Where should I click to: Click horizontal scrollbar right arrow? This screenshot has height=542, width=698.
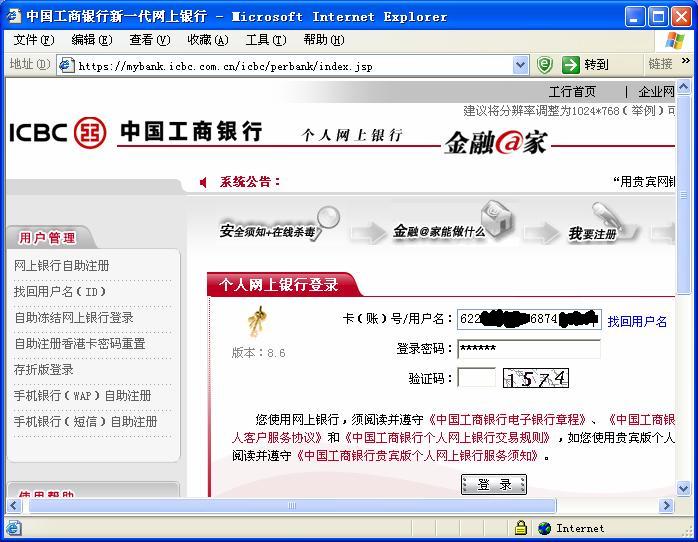click(x=666, y=505)
